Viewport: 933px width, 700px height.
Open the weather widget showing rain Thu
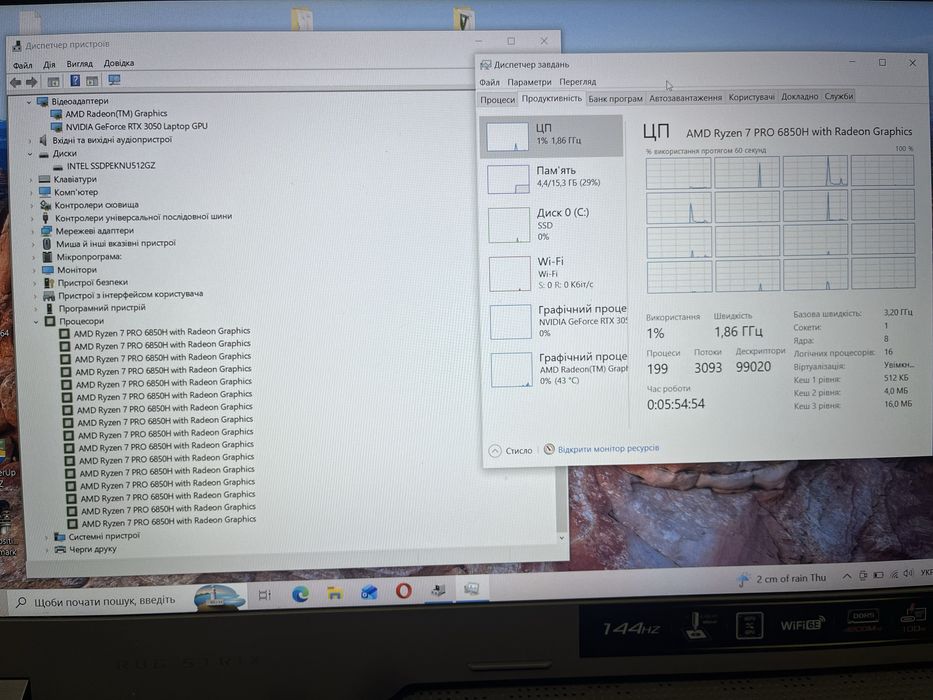781,579
